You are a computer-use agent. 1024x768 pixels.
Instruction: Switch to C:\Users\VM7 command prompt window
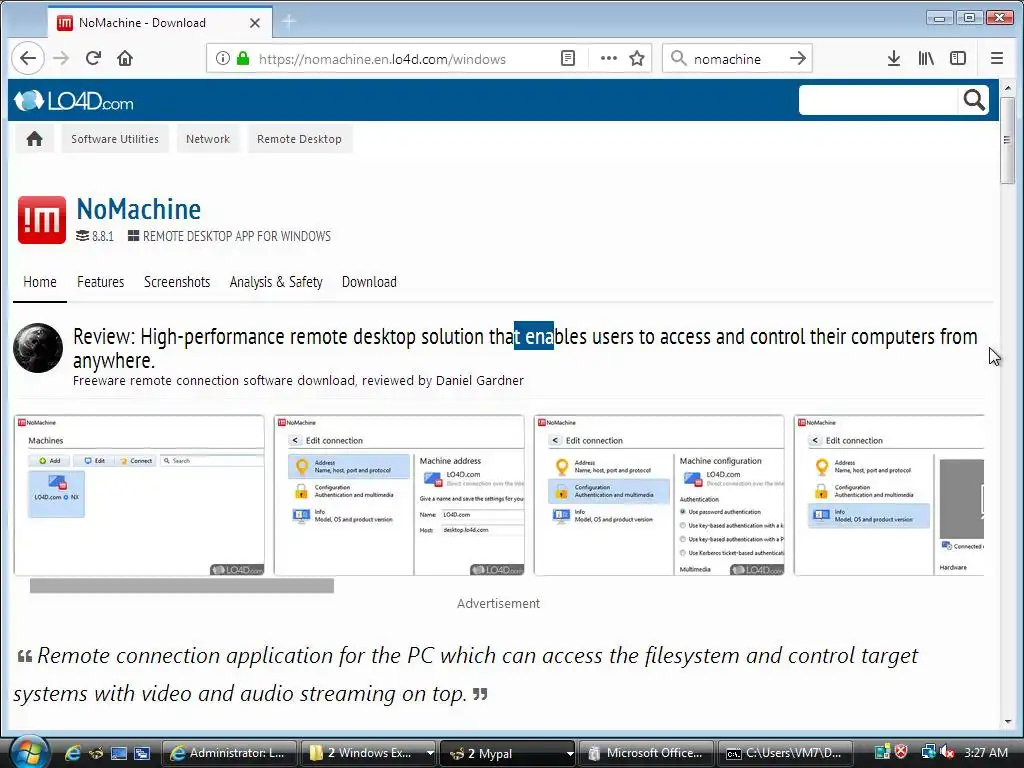[x=786, y=753]
